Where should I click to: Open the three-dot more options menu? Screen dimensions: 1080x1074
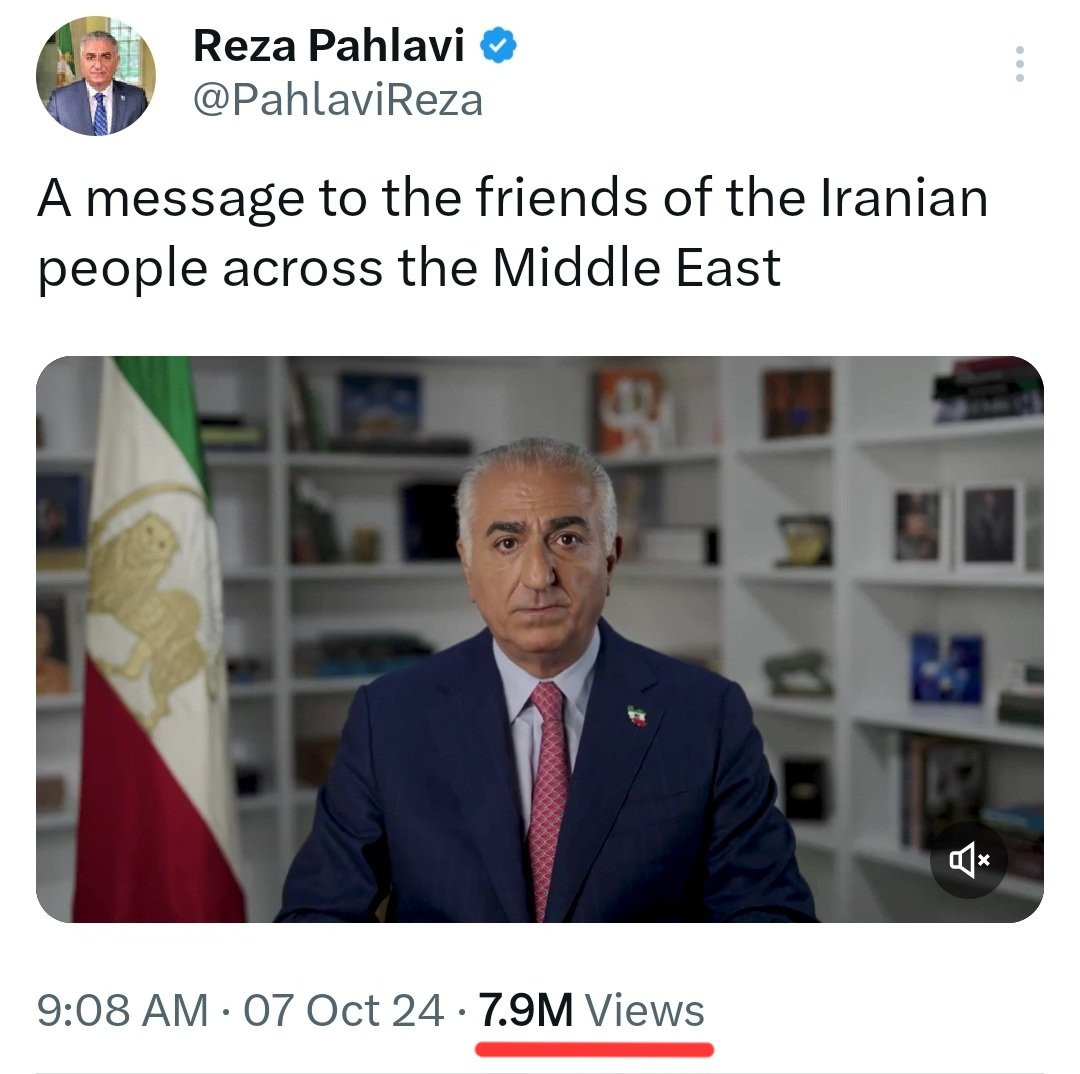coord(1019,64)
